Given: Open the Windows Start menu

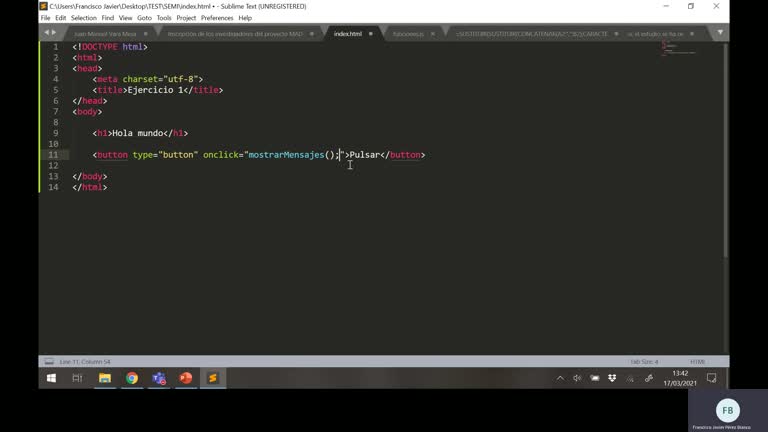Looking at the screenshot, I should (x=51, y=378).
